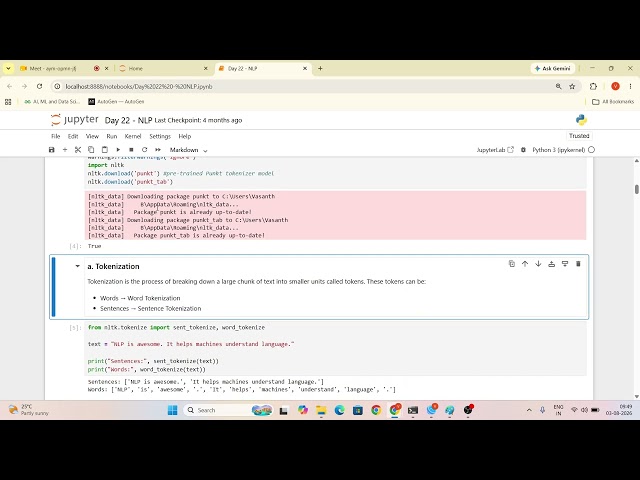Screen dimensions: 640x480
Task: Open notebook in JupyterLab
Action: (x=495, y=150)
